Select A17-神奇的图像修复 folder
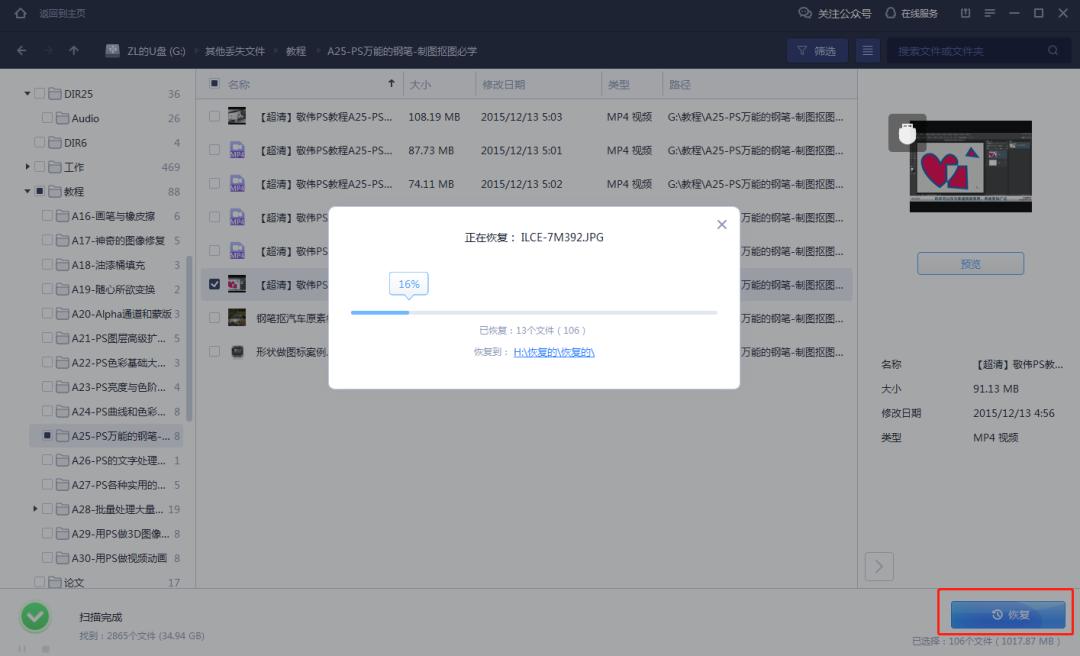Screen dimensions: 1080x656 pyautogui.click(x=118, y=240)
